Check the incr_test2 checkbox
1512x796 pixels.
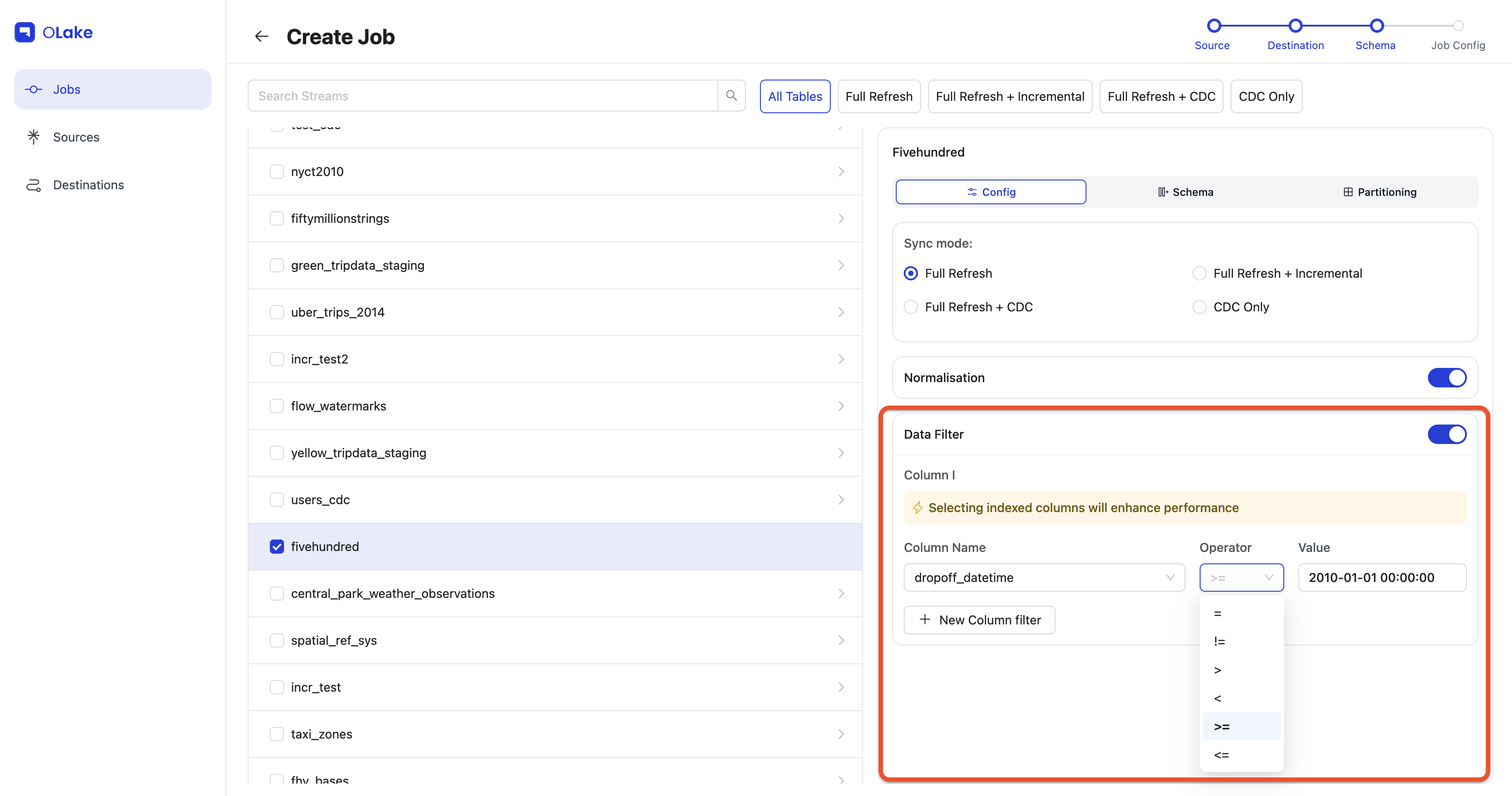pyautogui.click(x=276, y=359)
